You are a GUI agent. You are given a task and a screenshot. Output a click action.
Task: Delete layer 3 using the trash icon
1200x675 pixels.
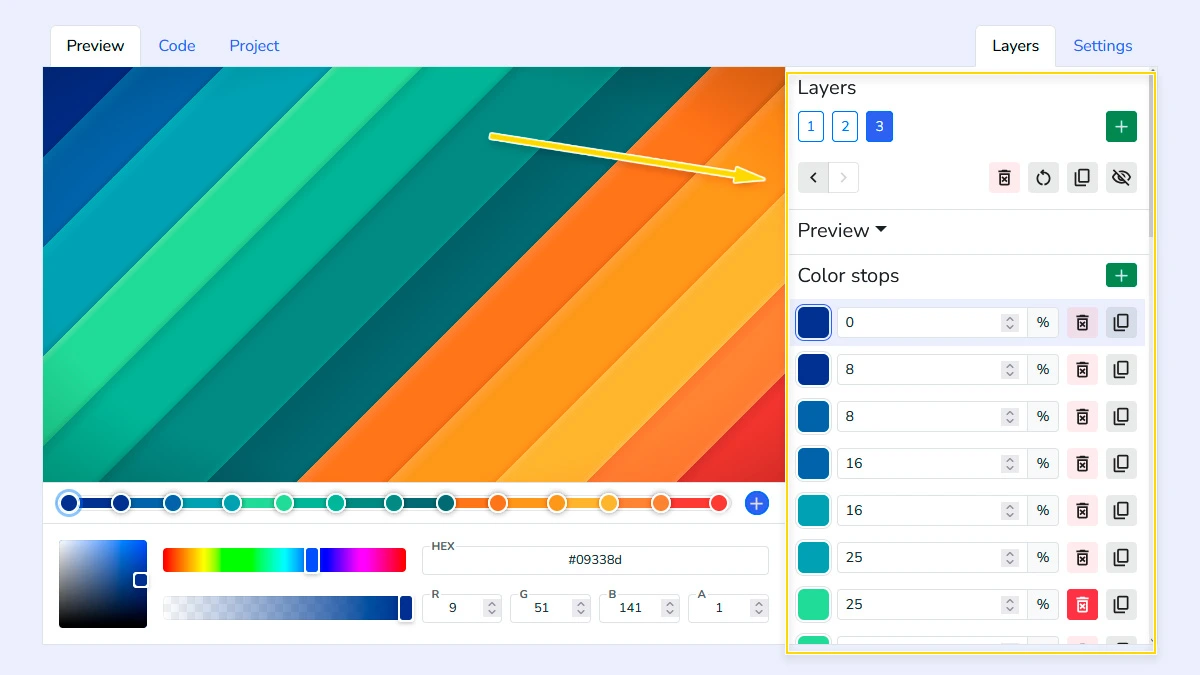pyautogui.click(x=1004, y=177)
